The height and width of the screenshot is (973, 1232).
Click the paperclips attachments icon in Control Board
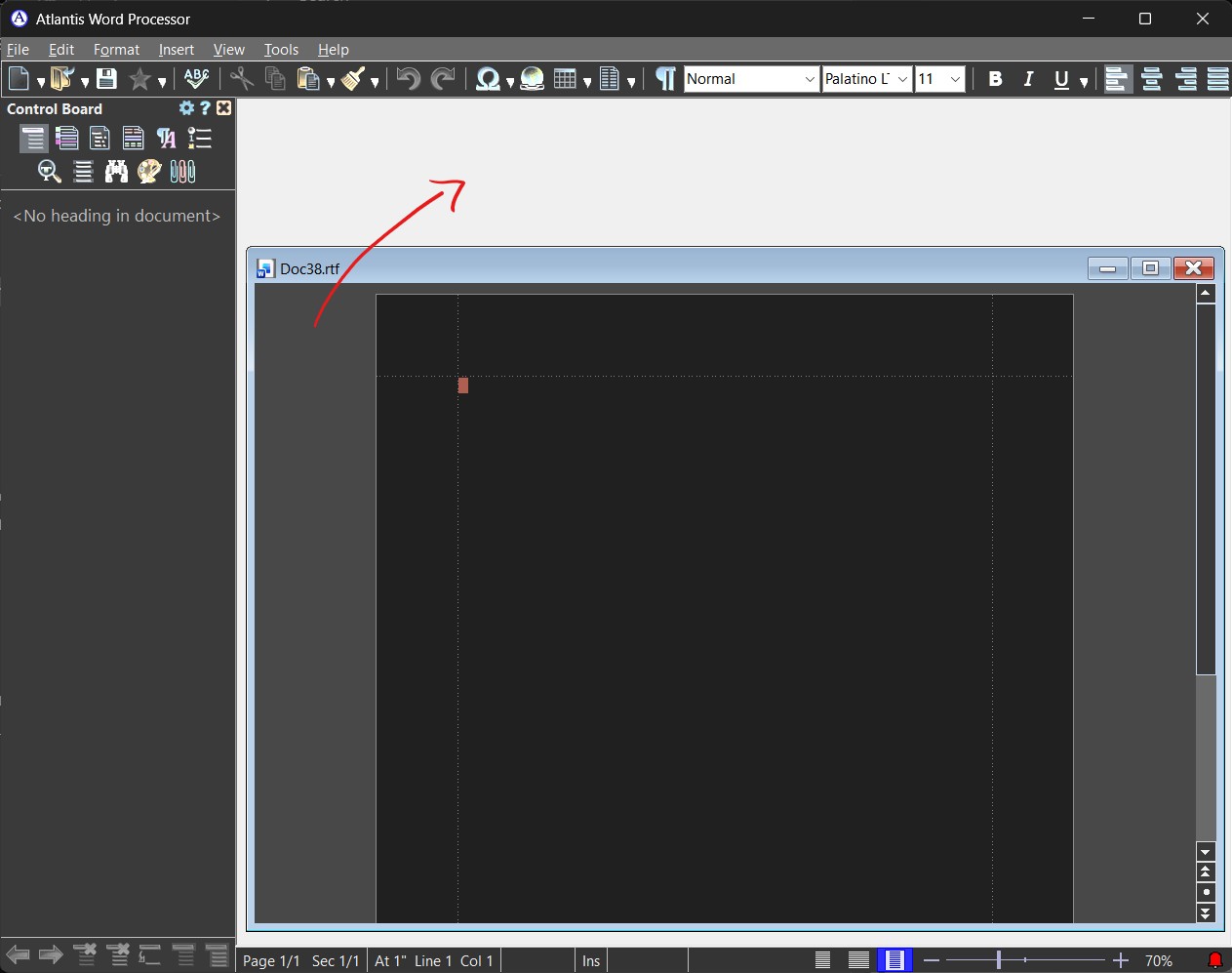coord(181,172)
